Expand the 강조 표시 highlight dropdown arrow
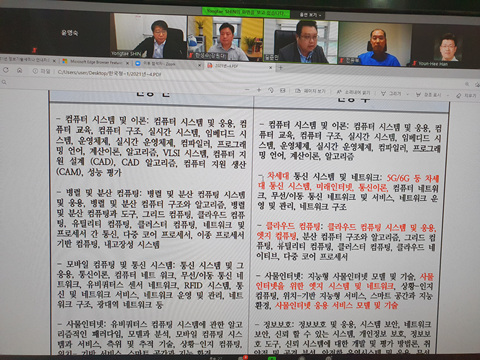Image resolution: width=480 pixels, height=360 pixels. 447,95
